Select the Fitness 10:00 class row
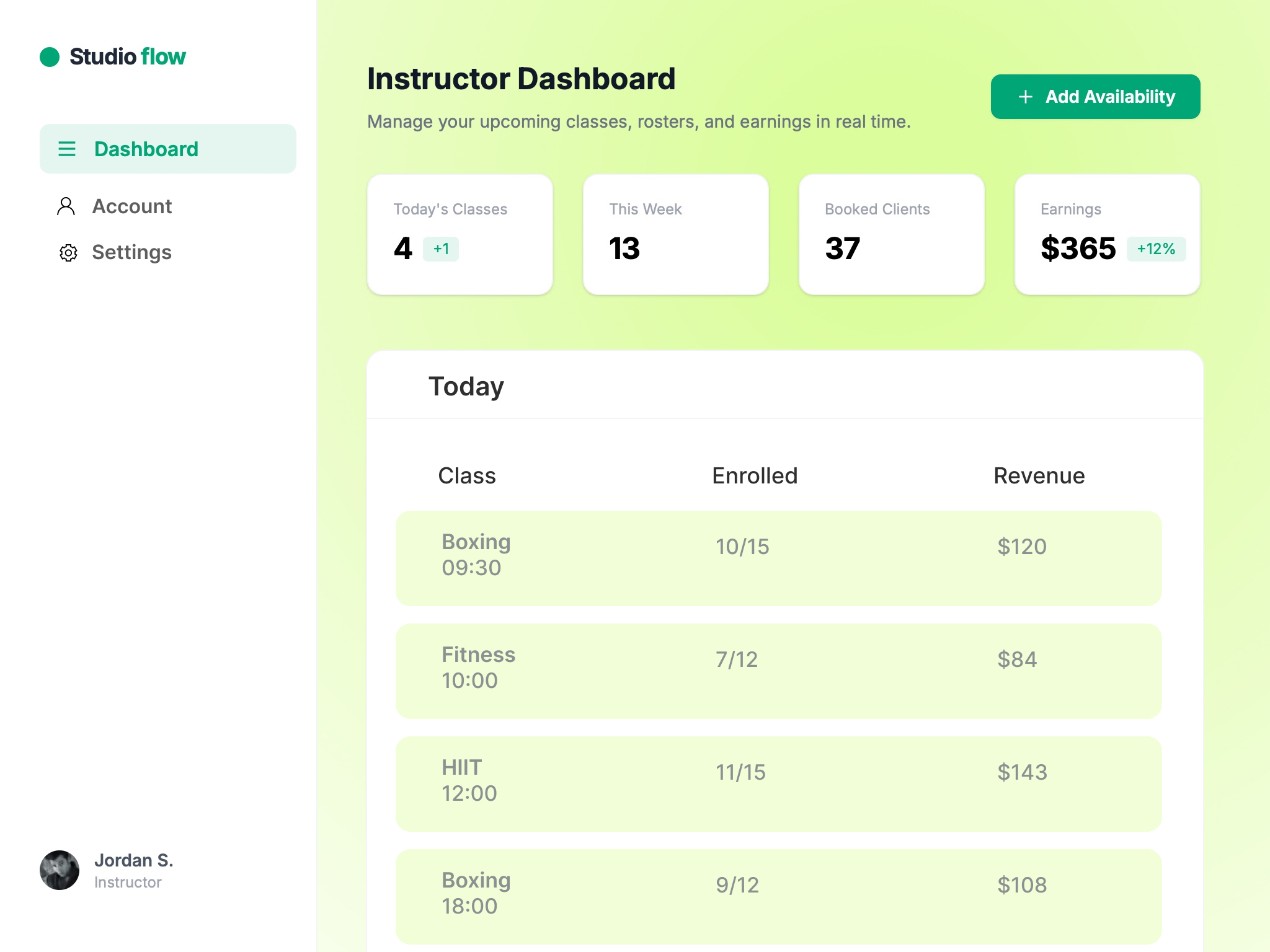The height and width of the screenshot is (952, 1270). (778, 671)
